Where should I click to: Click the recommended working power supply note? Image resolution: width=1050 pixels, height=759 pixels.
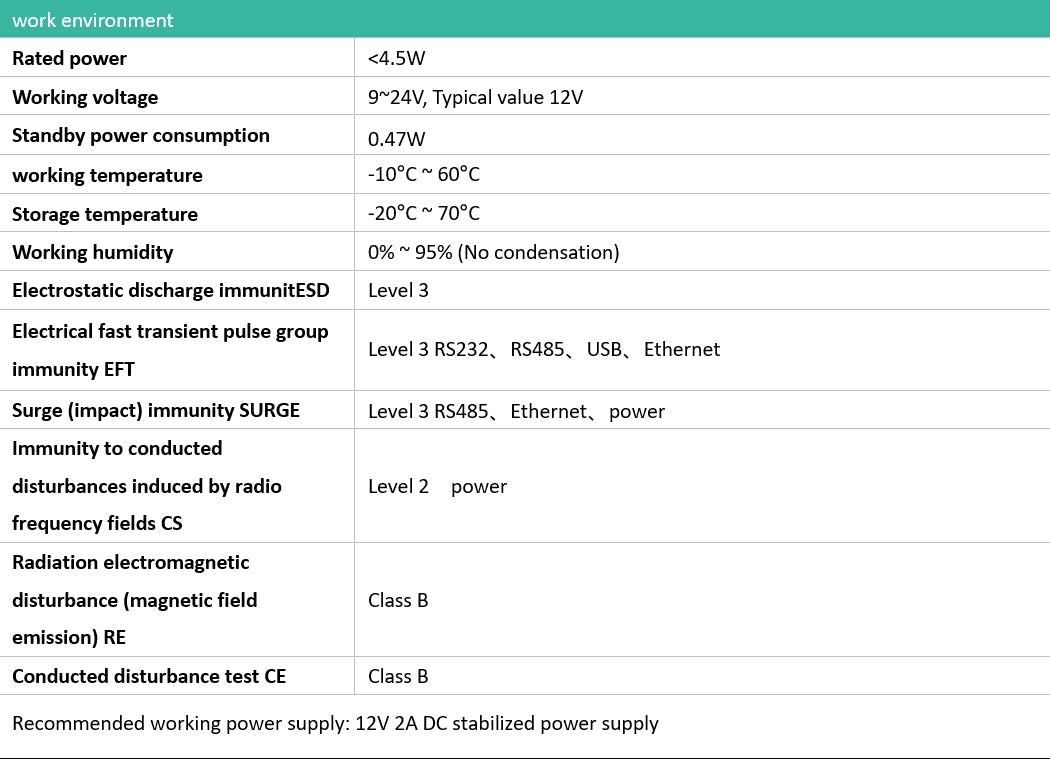click(335, 723)
